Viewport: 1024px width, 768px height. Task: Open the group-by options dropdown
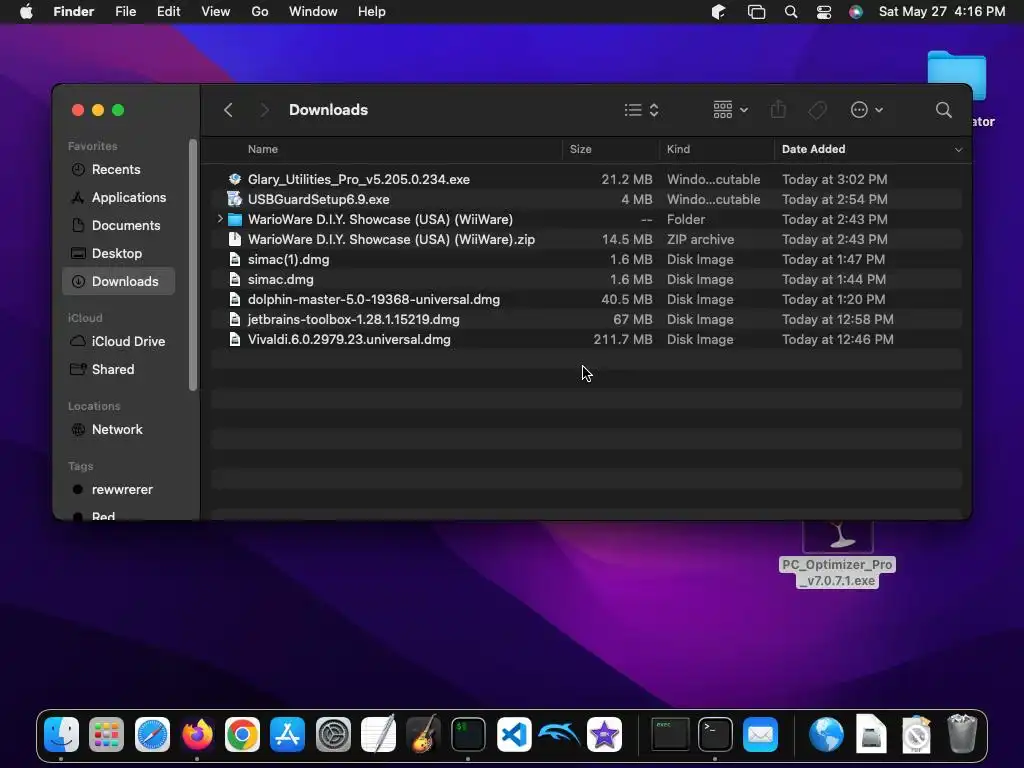[x=730, y=110]
